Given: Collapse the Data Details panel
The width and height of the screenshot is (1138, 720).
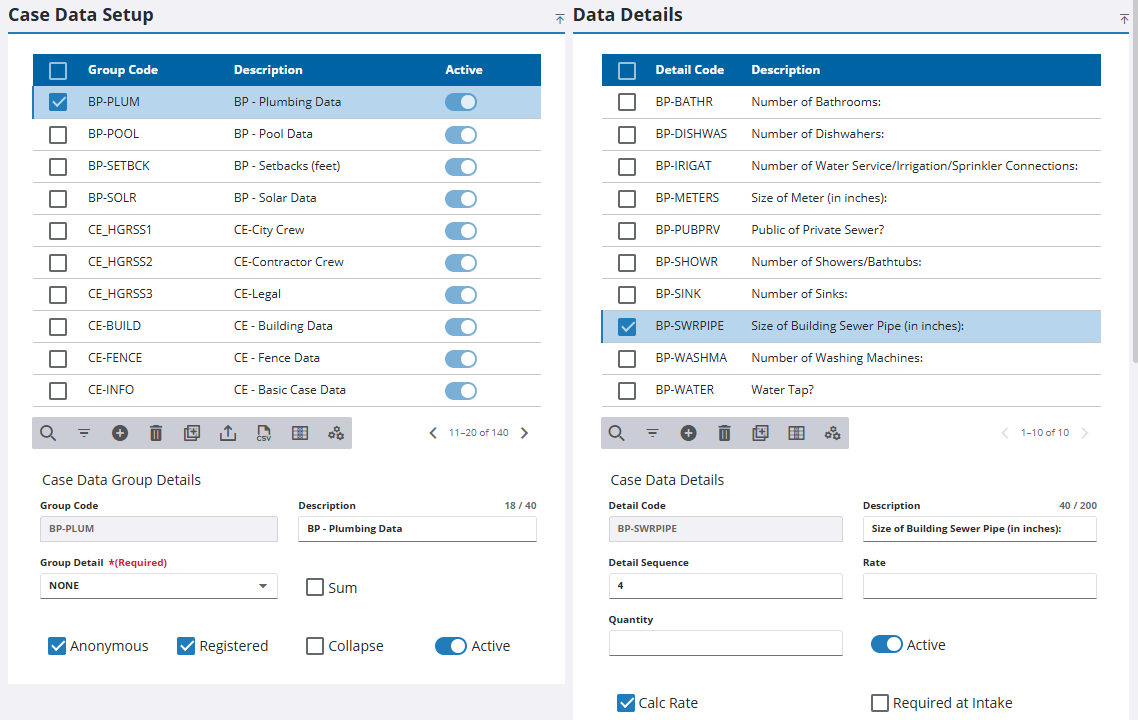Looking at the screenshot, I should pyautogui.click(x=1124, y=18).
